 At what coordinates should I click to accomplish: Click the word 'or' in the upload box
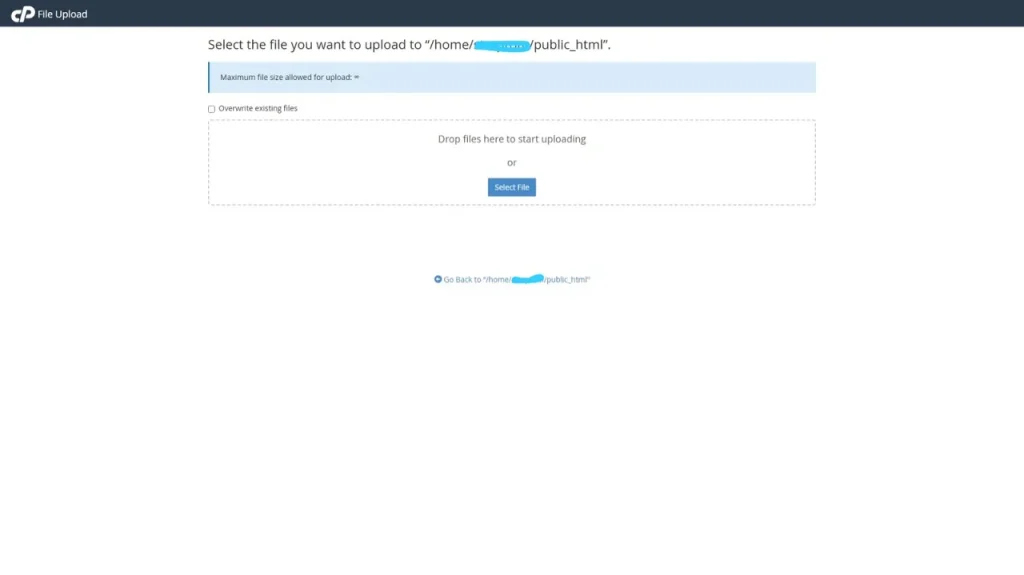tap(511, 163)
